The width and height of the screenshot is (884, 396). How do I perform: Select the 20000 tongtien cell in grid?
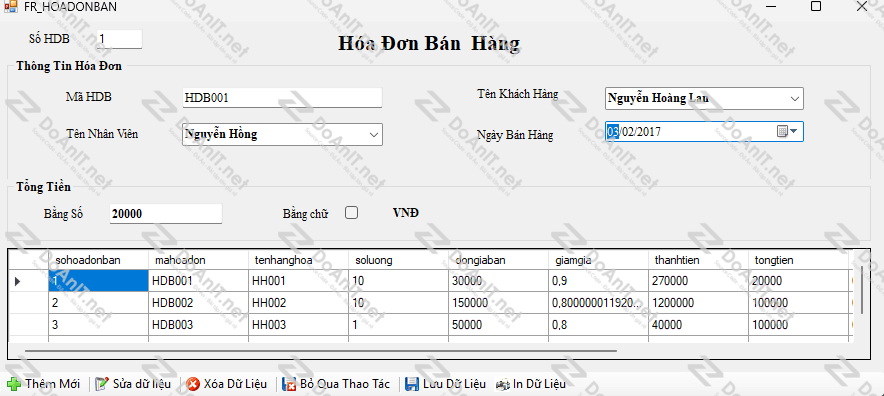pyautogui.click(x=799, y=280)
